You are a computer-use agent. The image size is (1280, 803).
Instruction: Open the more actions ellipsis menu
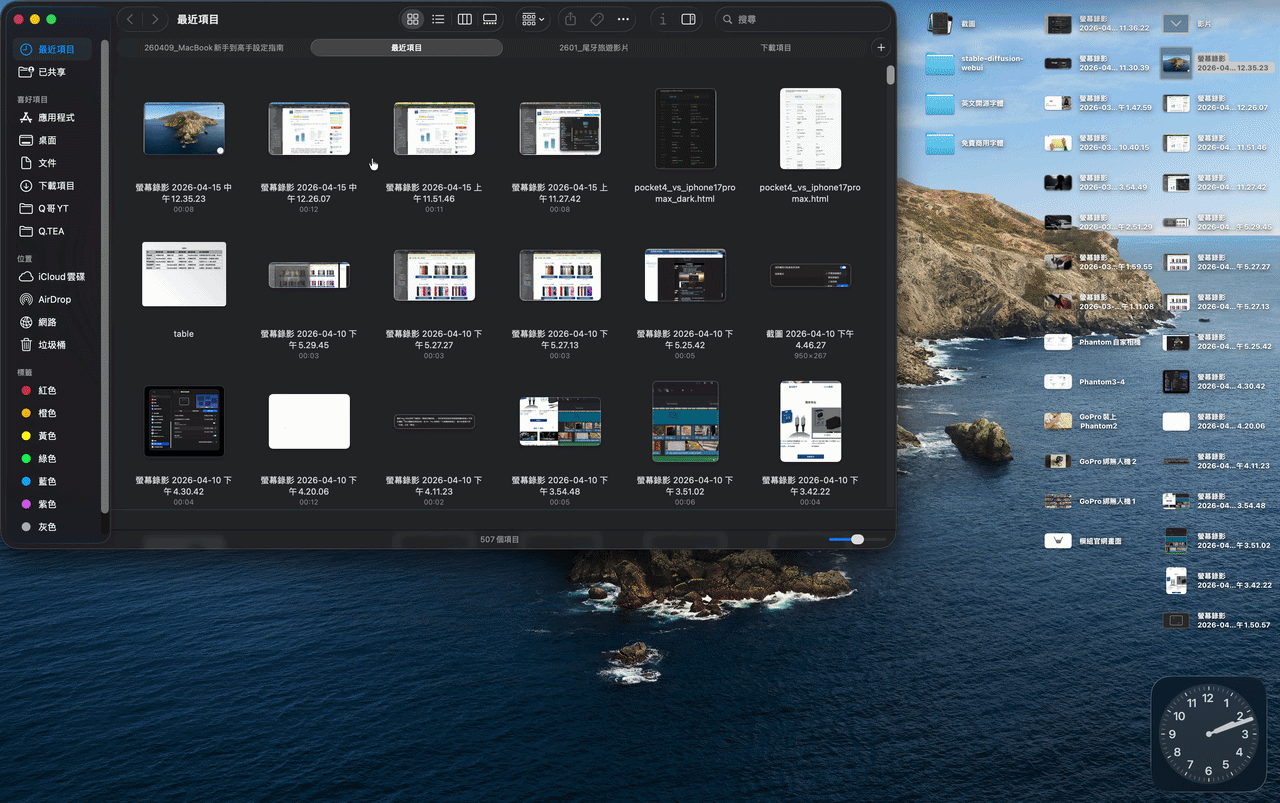click(623, 19)
